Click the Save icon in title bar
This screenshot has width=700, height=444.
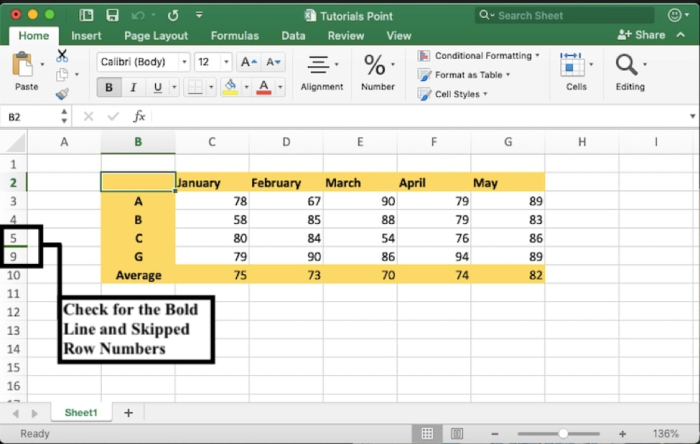[x=112, y=15]
